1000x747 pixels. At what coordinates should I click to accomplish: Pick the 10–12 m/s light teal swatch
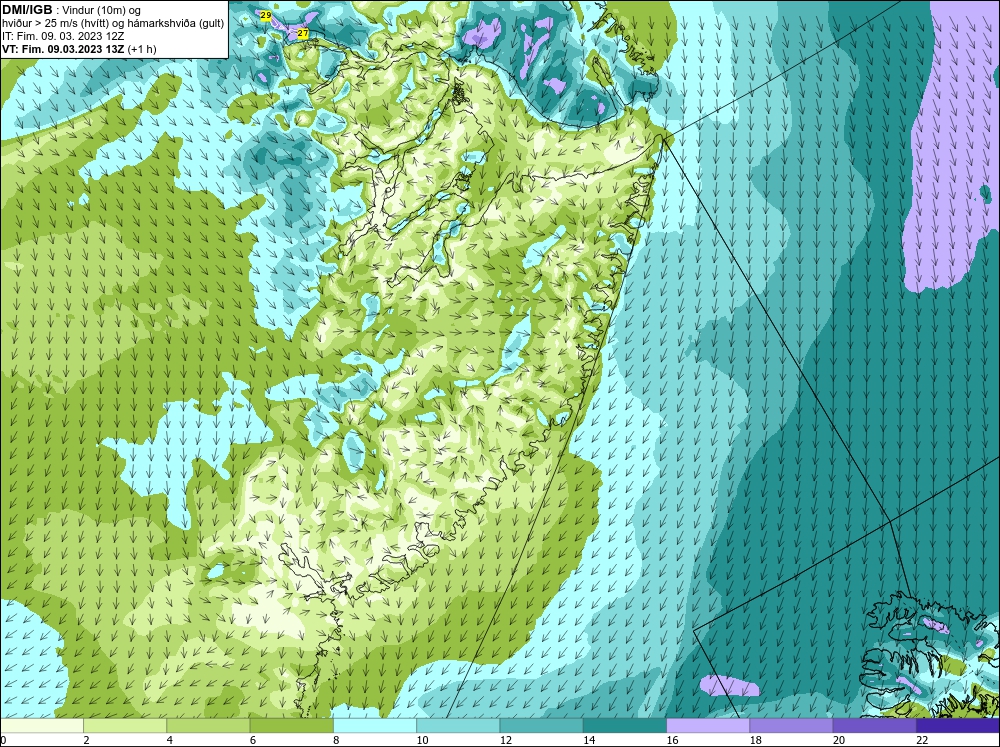click(x=458, y=726)
